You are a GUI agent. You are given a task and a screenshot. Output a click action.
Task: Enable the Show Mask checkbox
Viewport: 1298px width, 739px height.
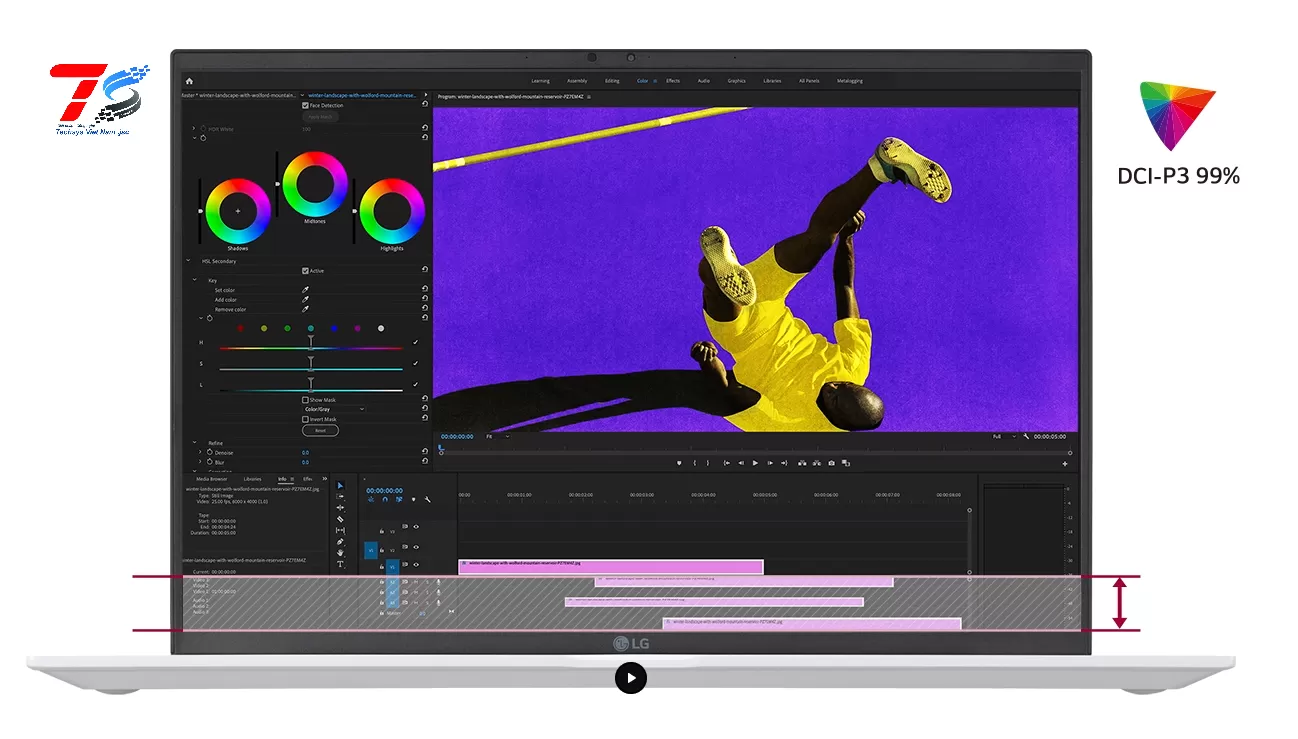tap(306, 400)
